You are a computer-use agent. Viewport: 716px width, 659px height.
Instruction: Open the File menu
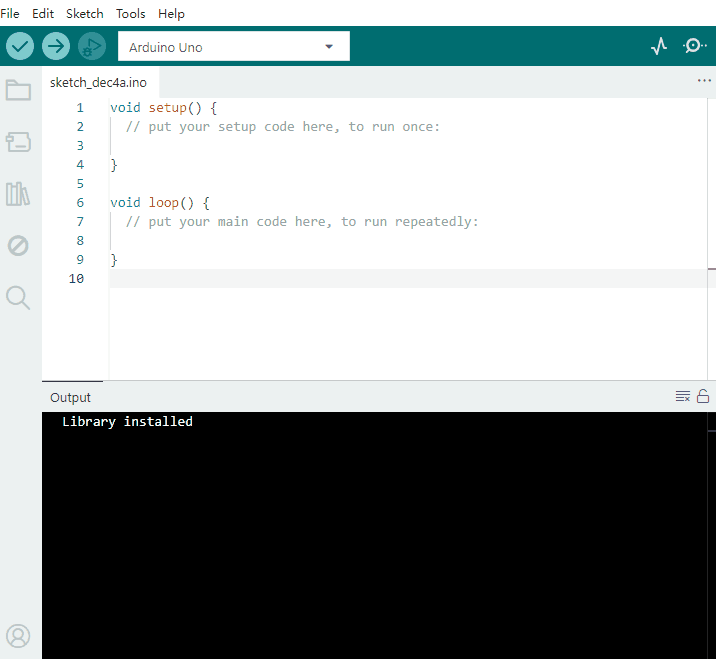pos(10,14)
